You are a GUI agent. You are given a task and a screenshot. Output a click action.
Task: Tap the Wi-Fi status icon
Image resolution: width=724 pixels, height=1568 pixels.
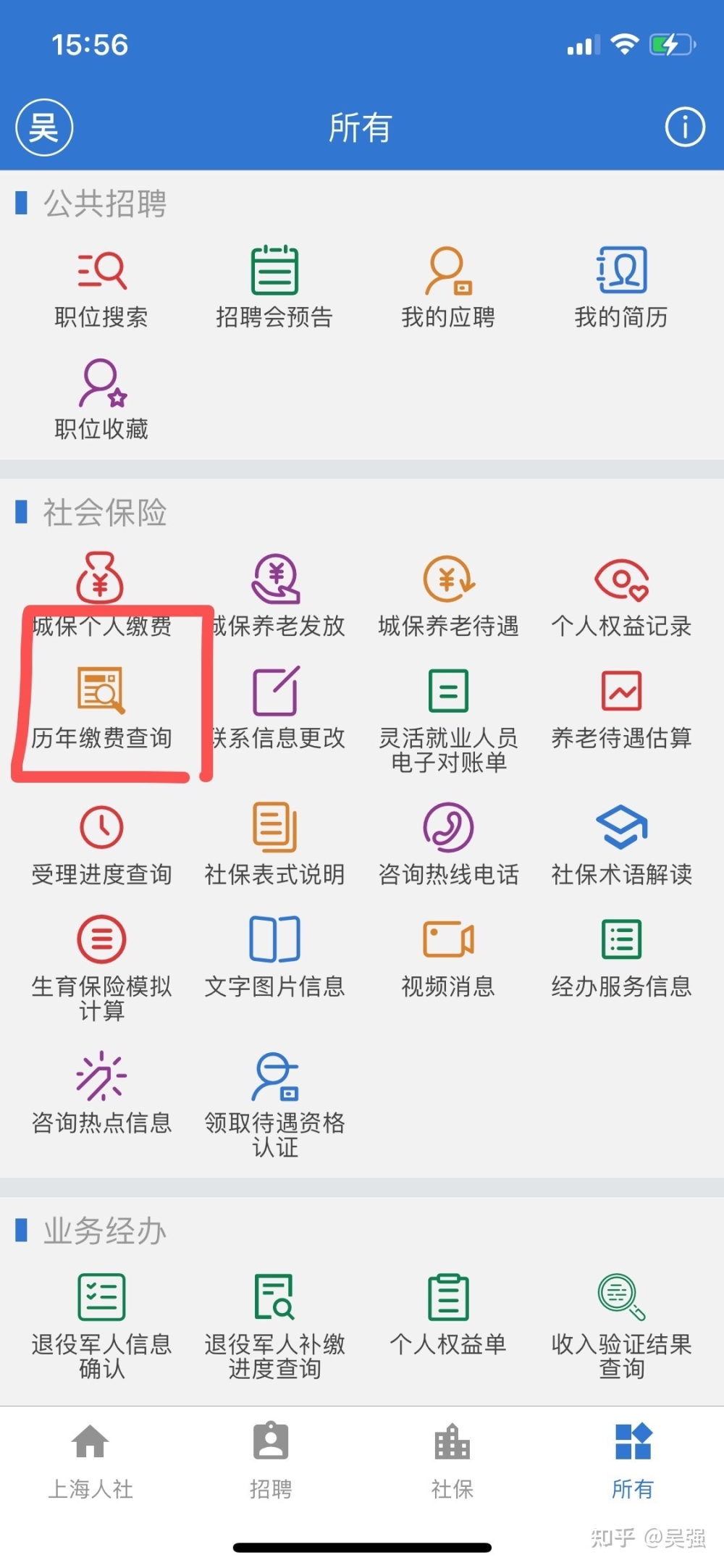[624, 44]
